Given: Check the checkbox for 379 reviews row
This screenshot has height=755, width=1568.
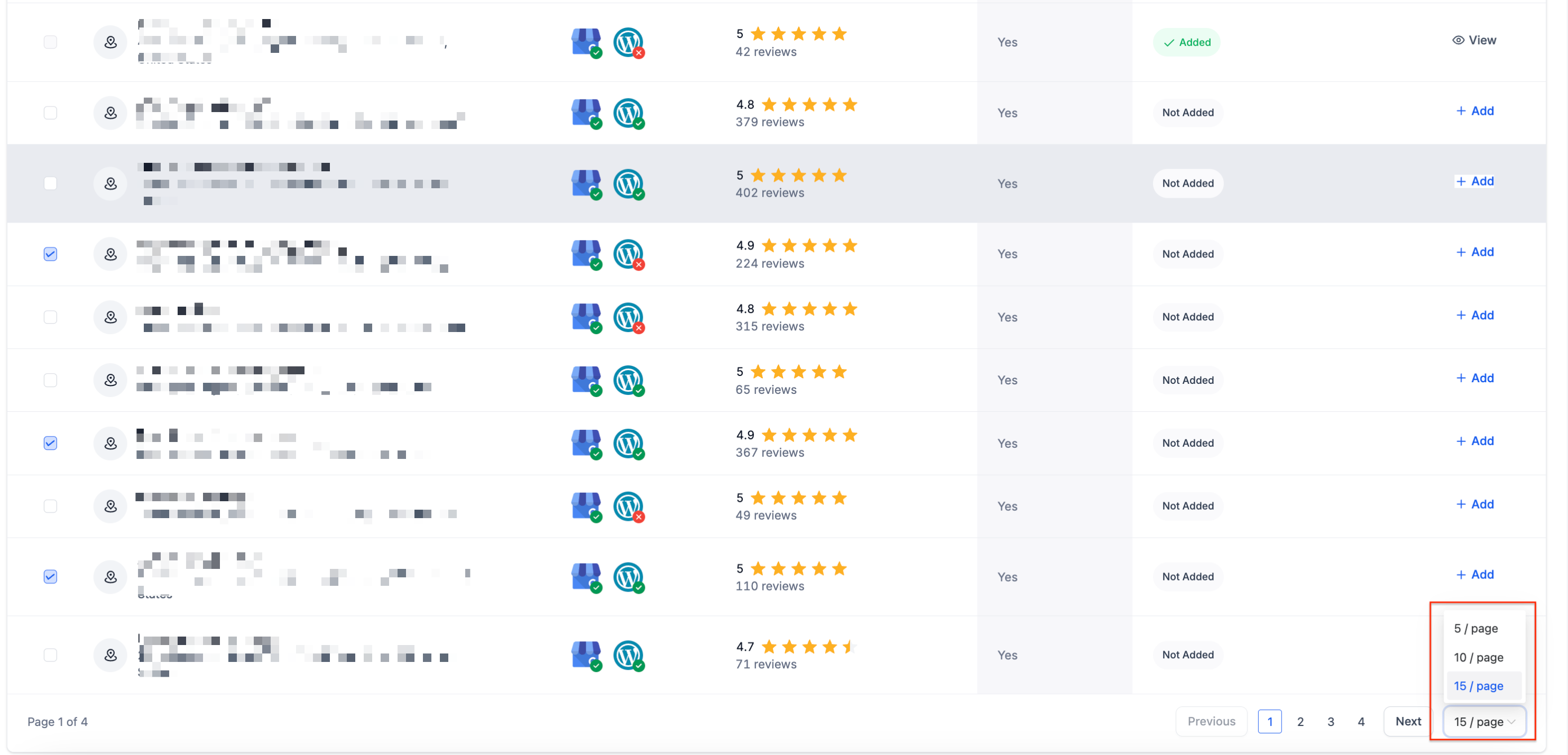Looking at the screenshot, I should (x=51, y=113).
